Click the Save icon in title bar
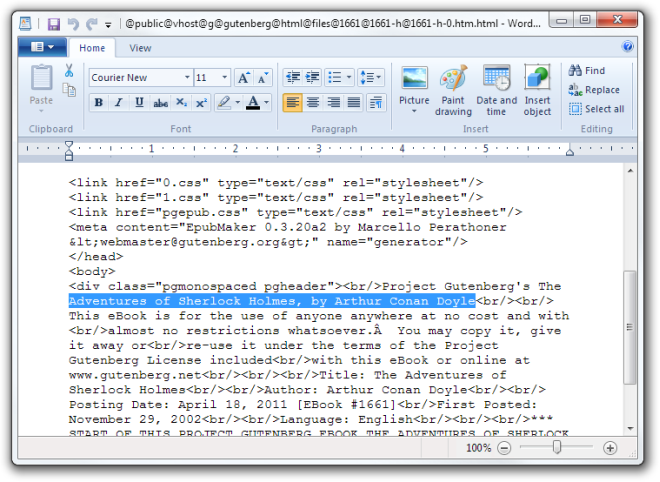This screenshot has height=482, width=660. point(53,24)
